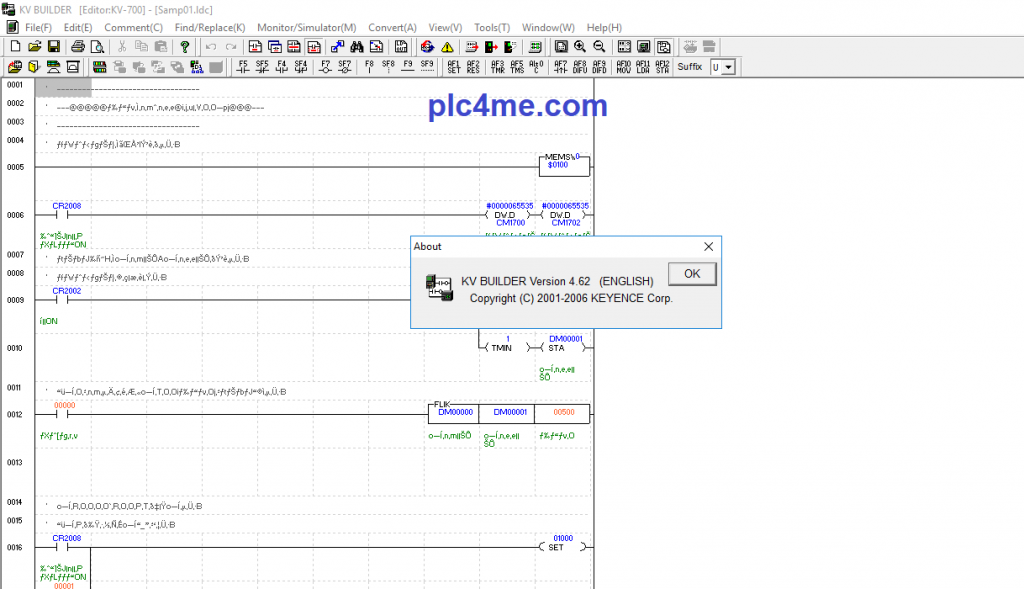The height and width of the screenshot is (589, 1024).
Task: Close the About dialog with X
Action: pyautogui.click(x=708, y=246)
